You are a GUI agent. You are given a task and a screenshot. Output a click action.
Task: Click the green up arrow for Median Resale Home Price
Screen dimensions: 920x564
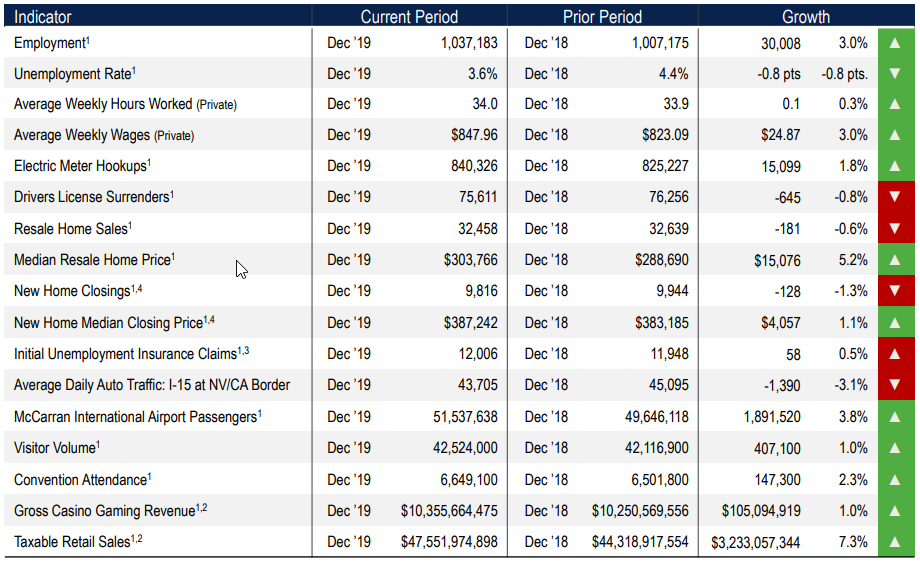click(x=895, y=260)
